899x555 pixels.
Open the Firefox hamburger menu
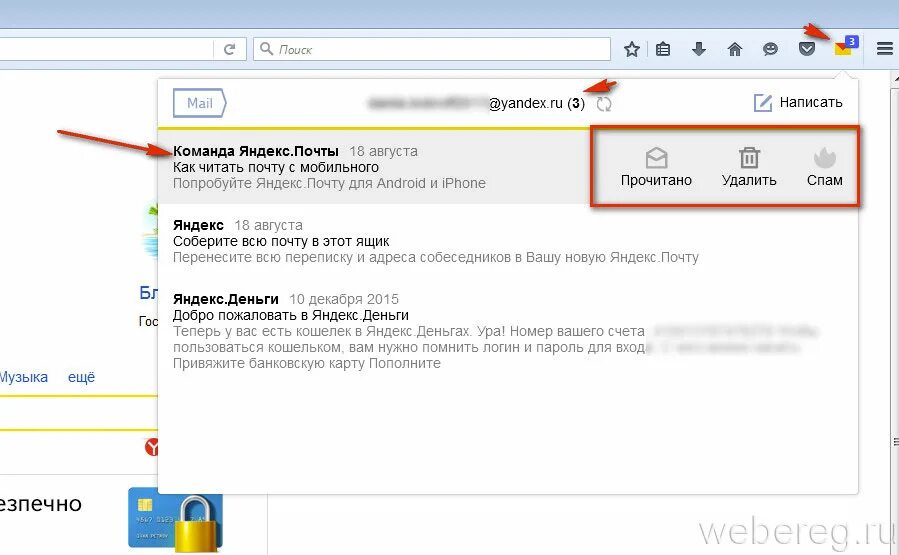(x=885, y=49)
